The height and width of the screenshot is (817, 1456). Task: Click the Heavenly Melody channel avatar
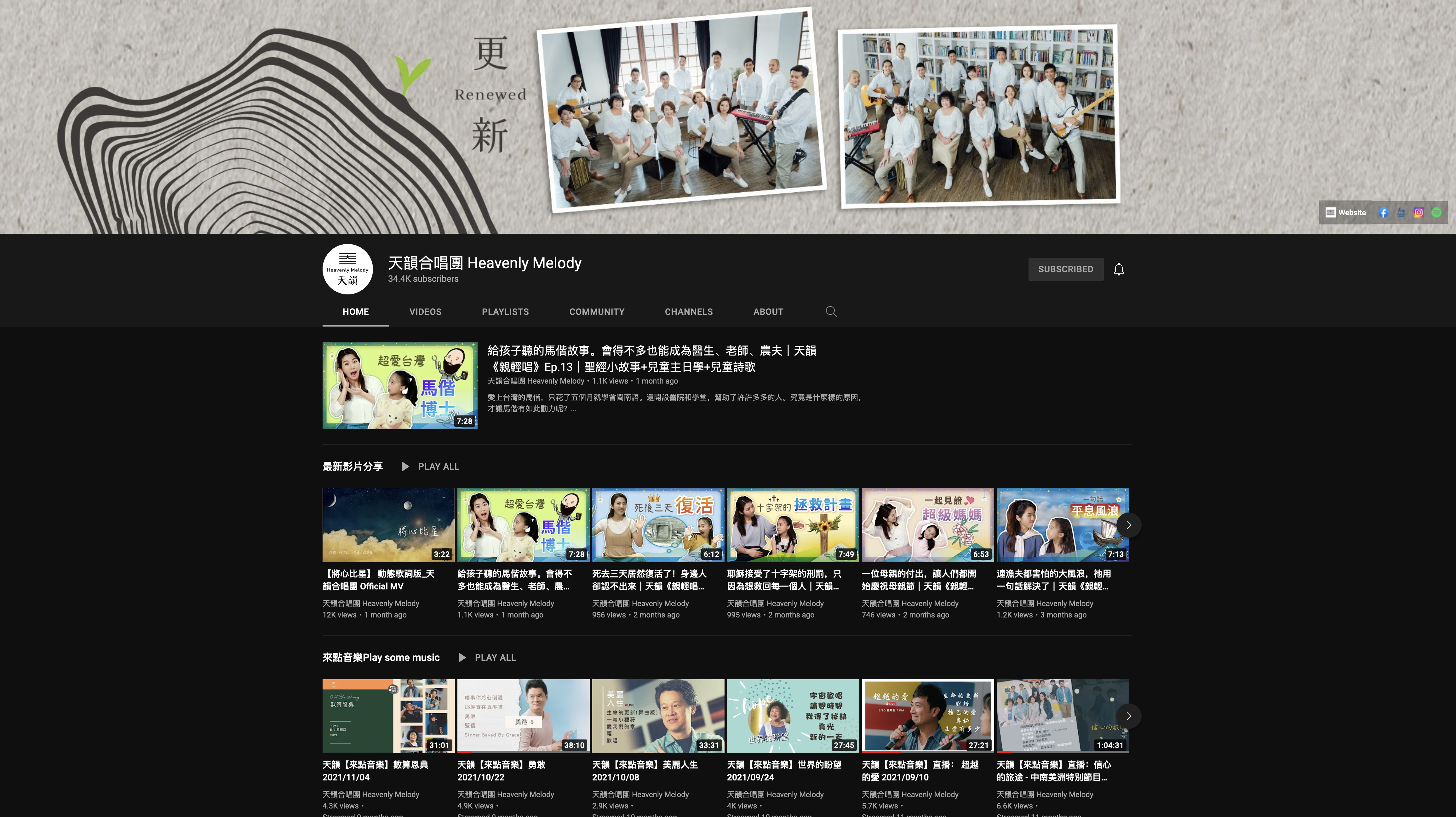(x=347, y=269)
